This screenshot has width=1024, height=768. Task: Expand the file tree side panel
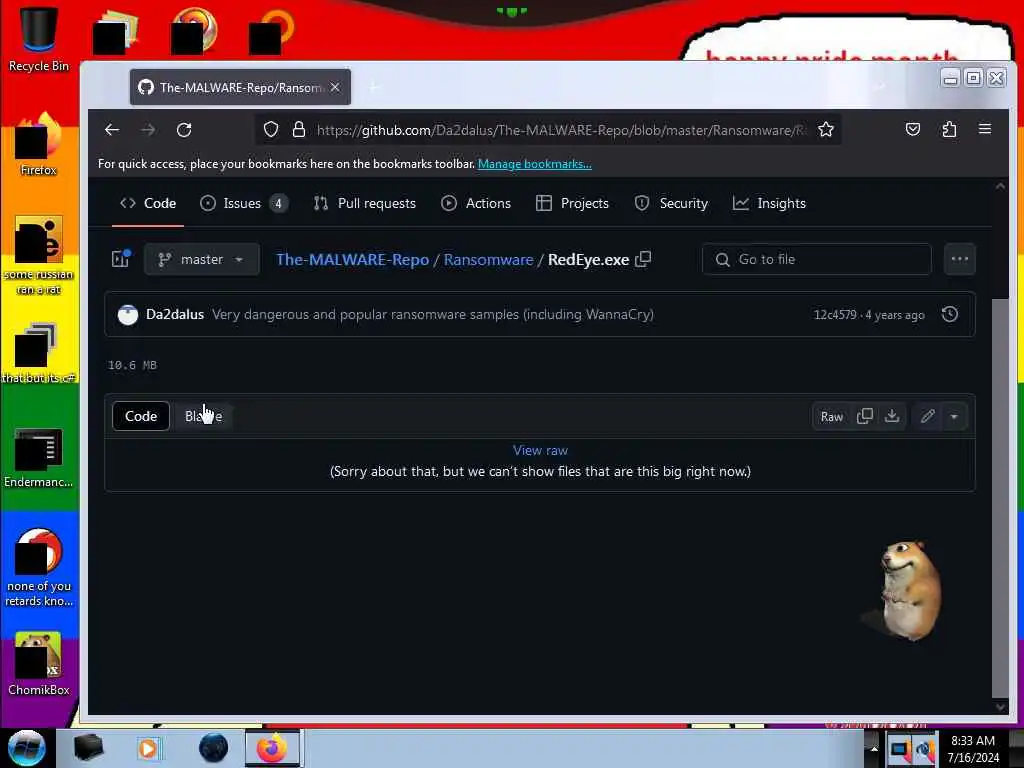pyautogui.click(x=121, y=259)
